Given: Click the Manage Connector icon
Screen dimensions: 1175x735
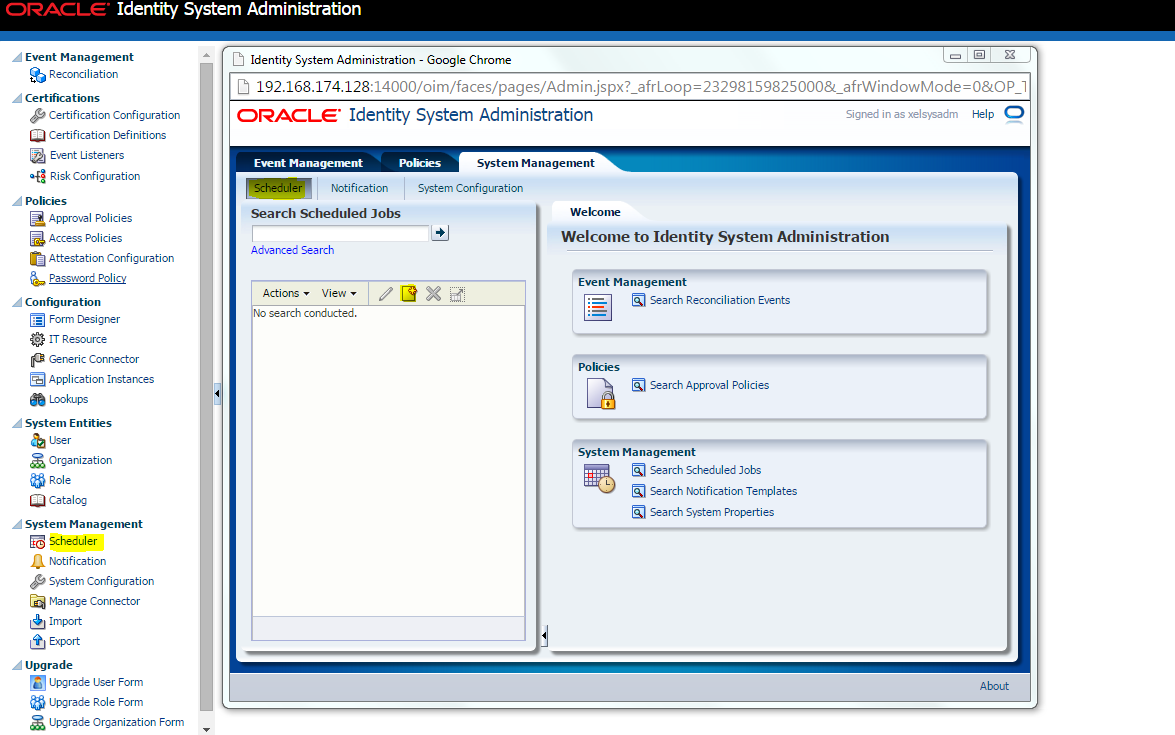Looking at the screenshot, I should tap(37, 602).
